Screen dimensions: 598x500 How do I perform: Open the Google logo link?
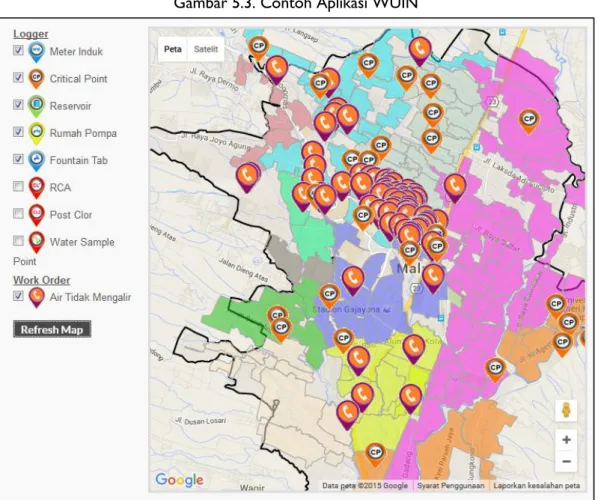point(179,480)
